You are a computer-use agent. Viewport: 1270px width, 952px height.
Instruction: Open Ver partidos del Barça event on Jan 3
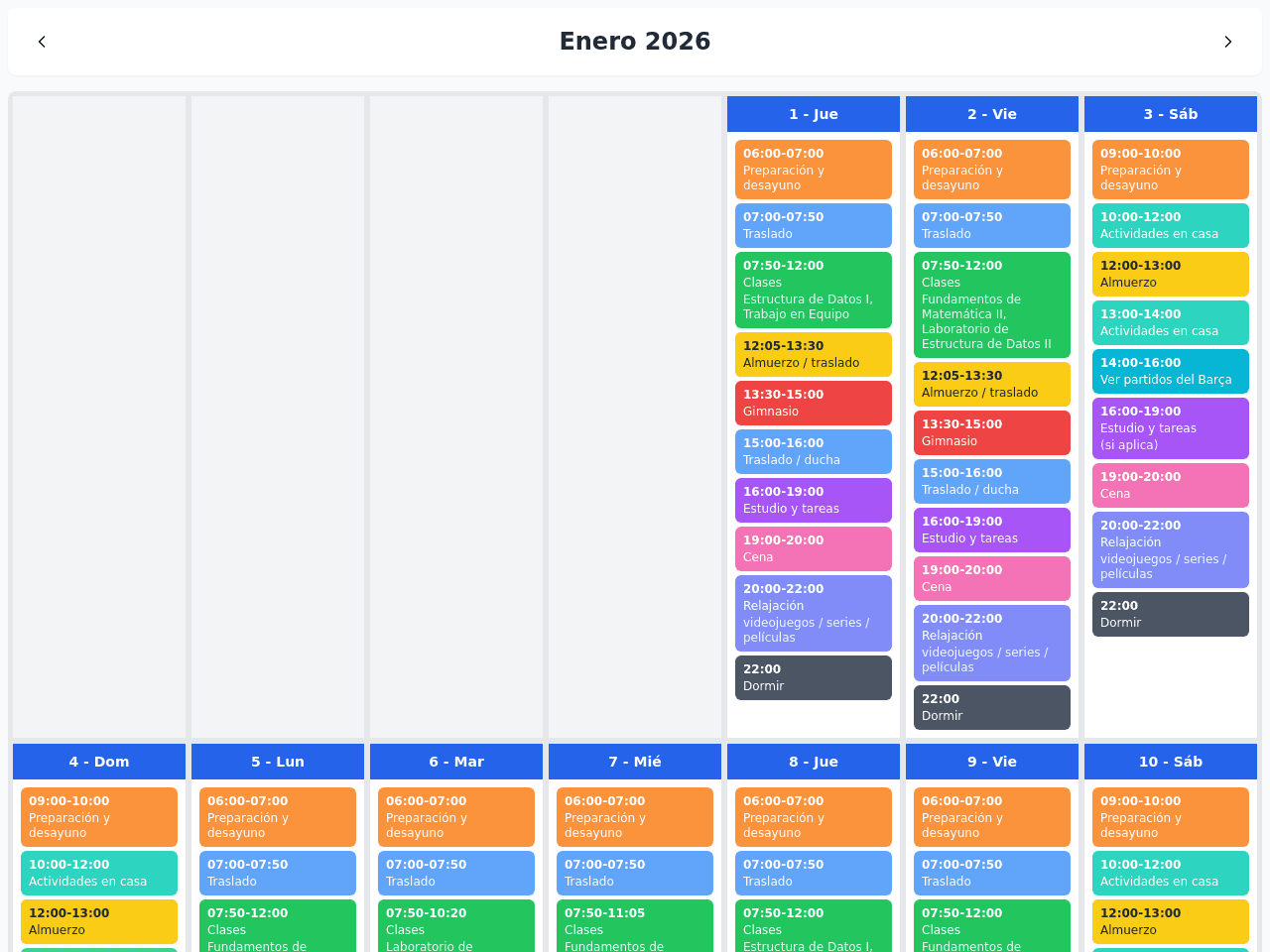click(x=1171, y=371)
